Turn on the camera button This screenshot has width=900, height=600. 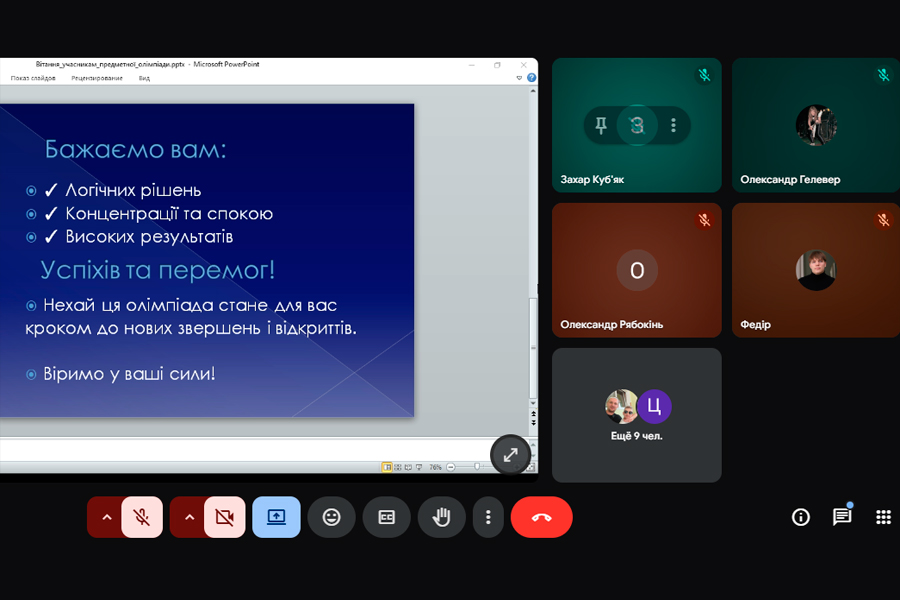point(224,517)
